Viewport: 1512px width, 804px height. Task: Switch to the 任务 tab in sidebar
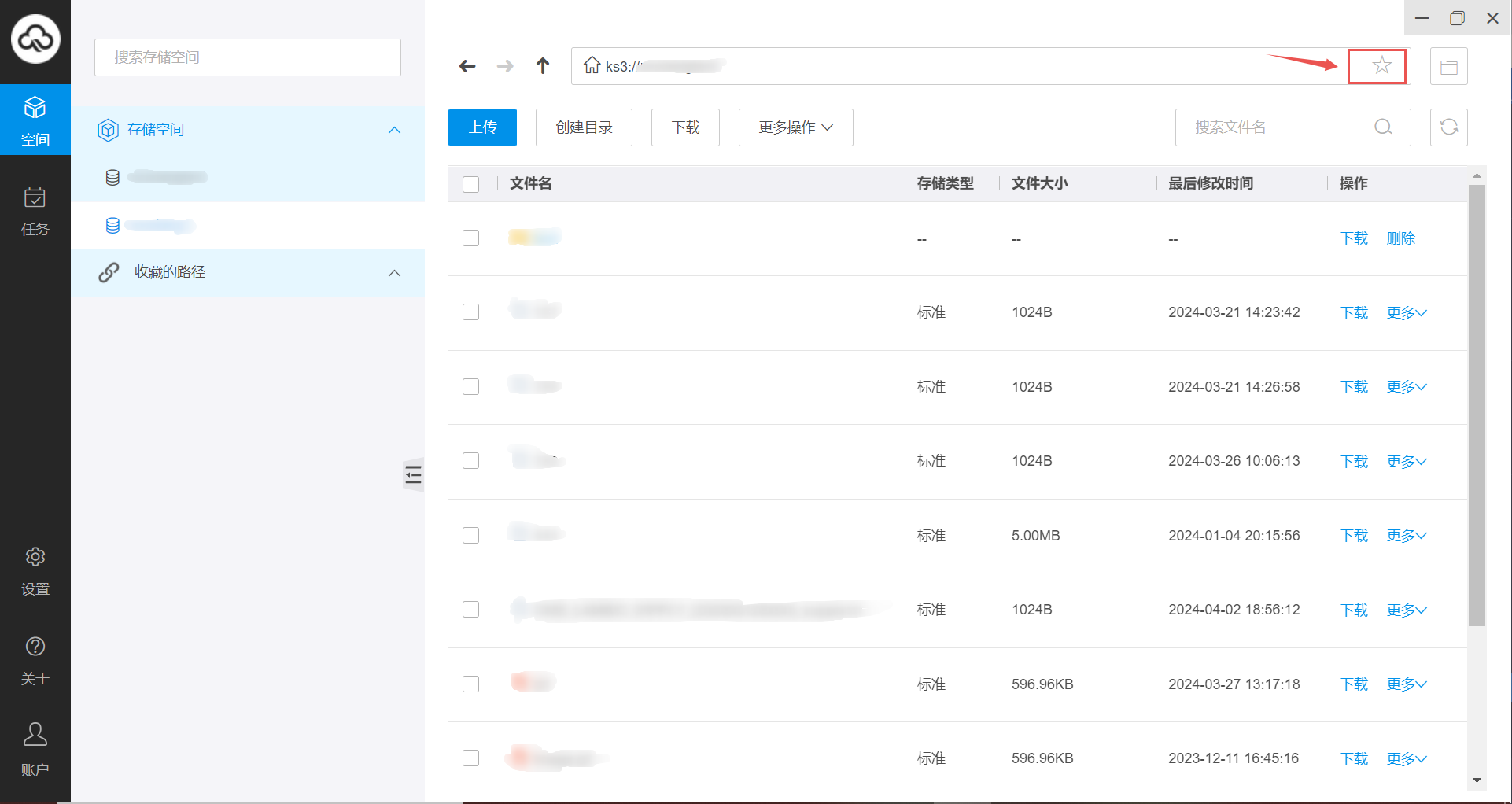(x=35, y=211)
